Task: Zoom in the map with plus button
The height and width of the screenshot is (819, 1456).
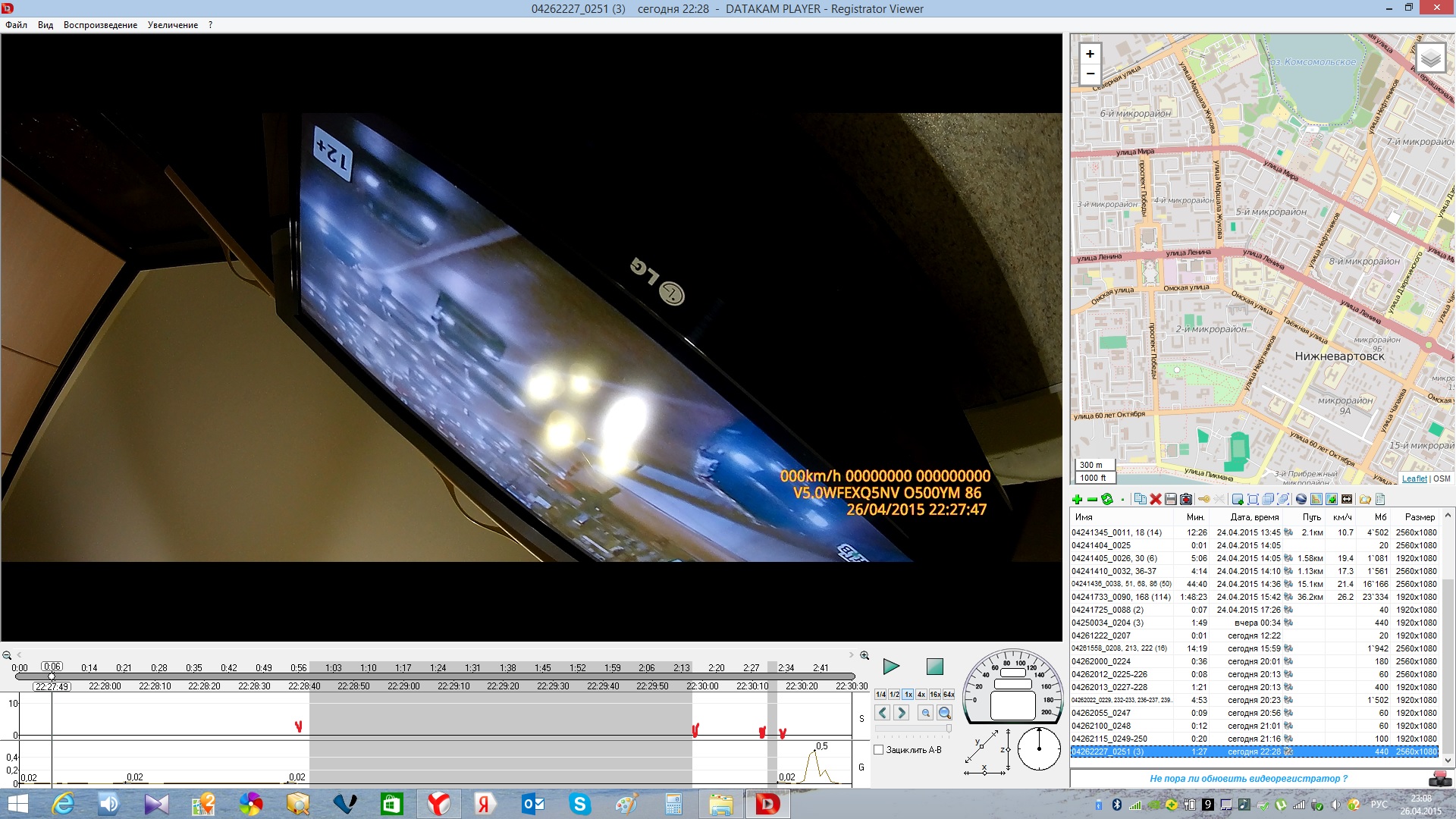Action: 1090,54
